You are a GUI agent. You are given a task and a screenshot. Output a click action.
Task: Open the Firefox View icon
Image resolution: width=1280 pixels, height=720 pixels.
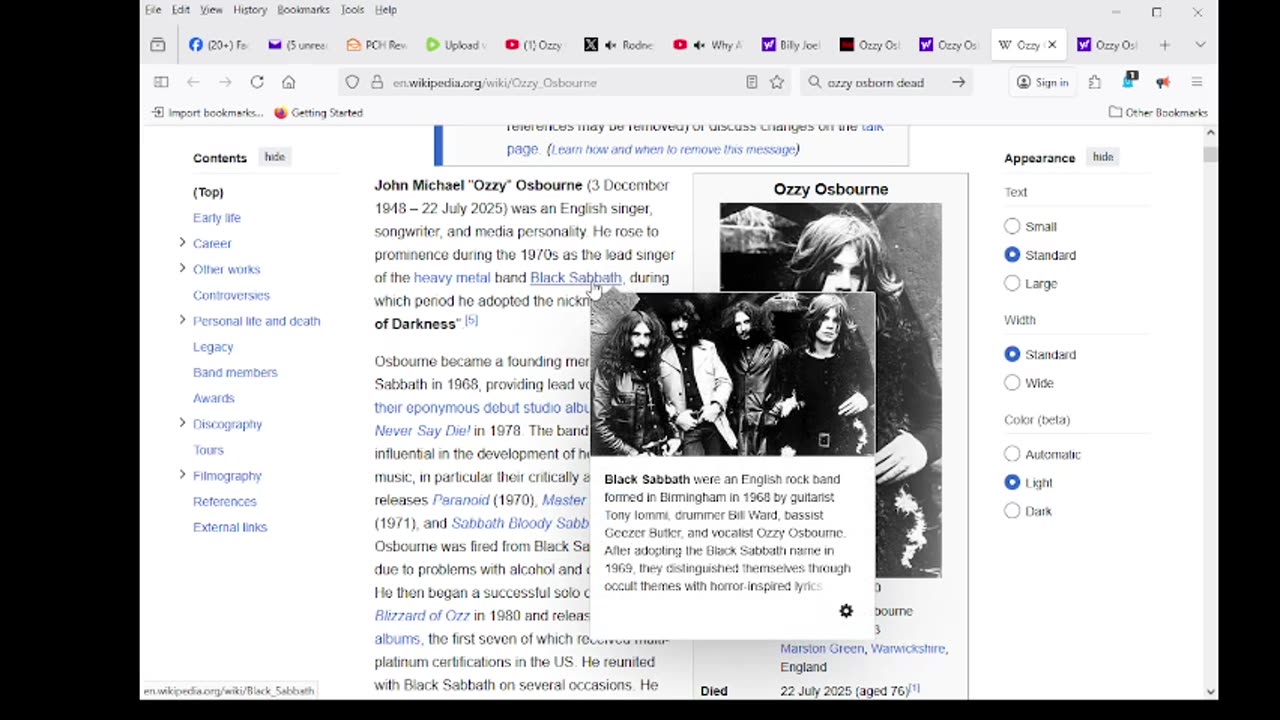coord(158,45)
